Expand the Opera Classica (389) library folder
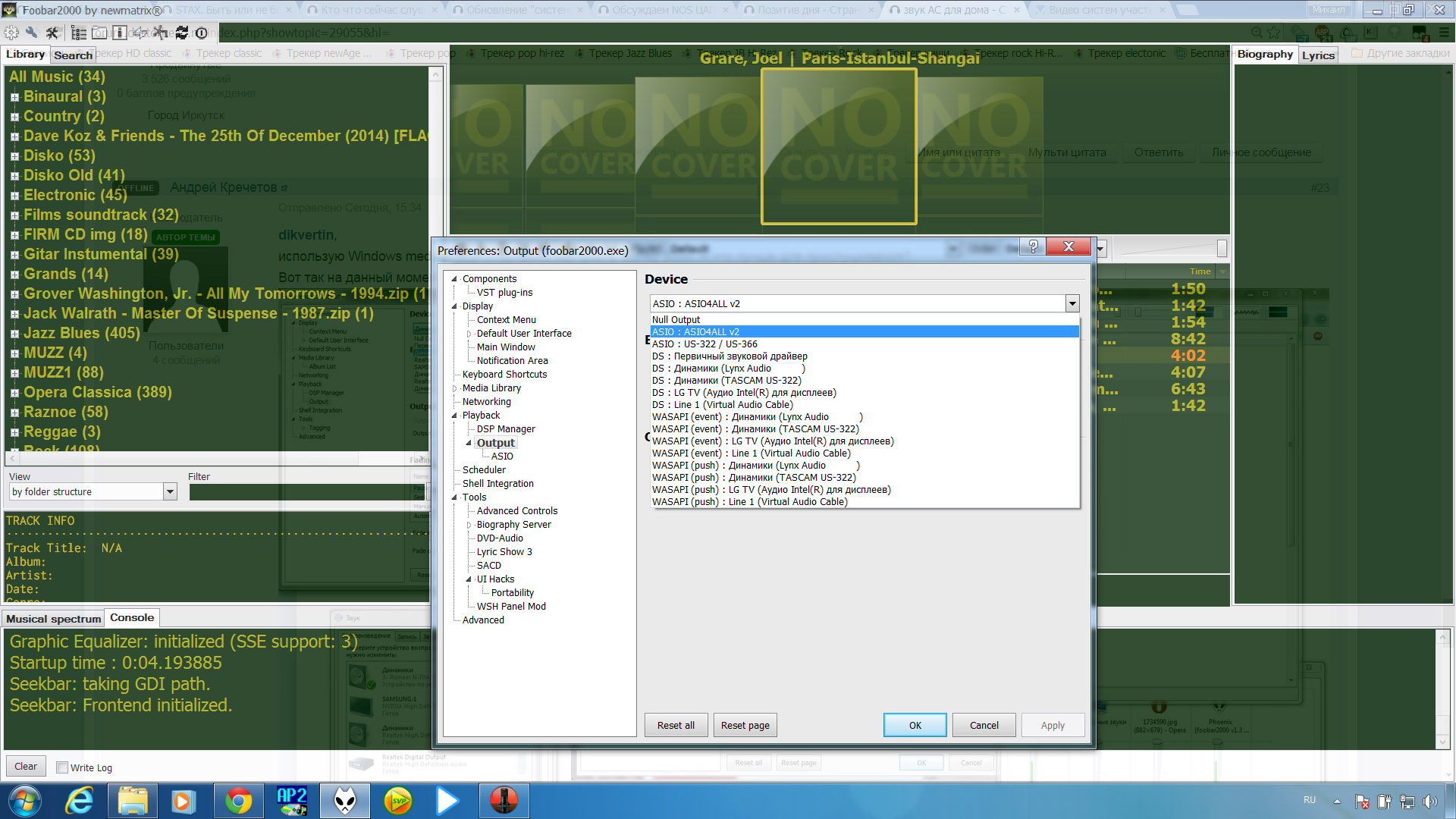The width and height of the screenshot is (1456, 819). coord(14,393)
